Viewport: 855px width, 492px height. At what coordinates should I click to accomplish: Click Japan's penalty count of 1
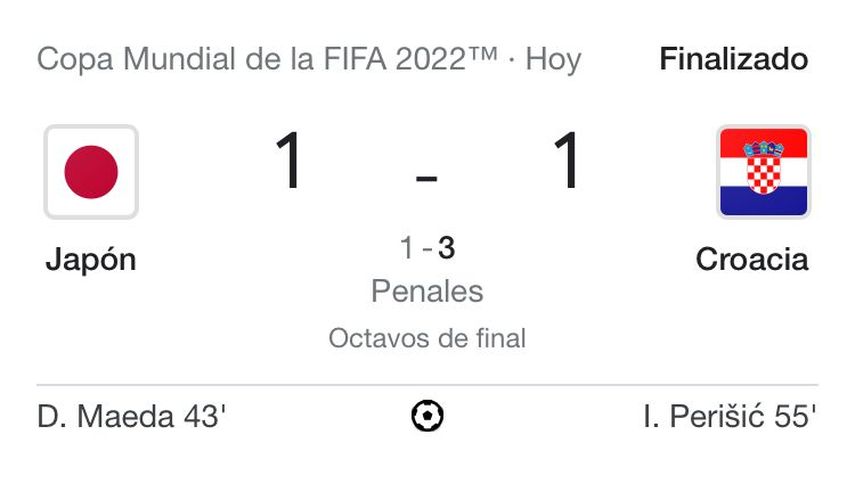406,248
